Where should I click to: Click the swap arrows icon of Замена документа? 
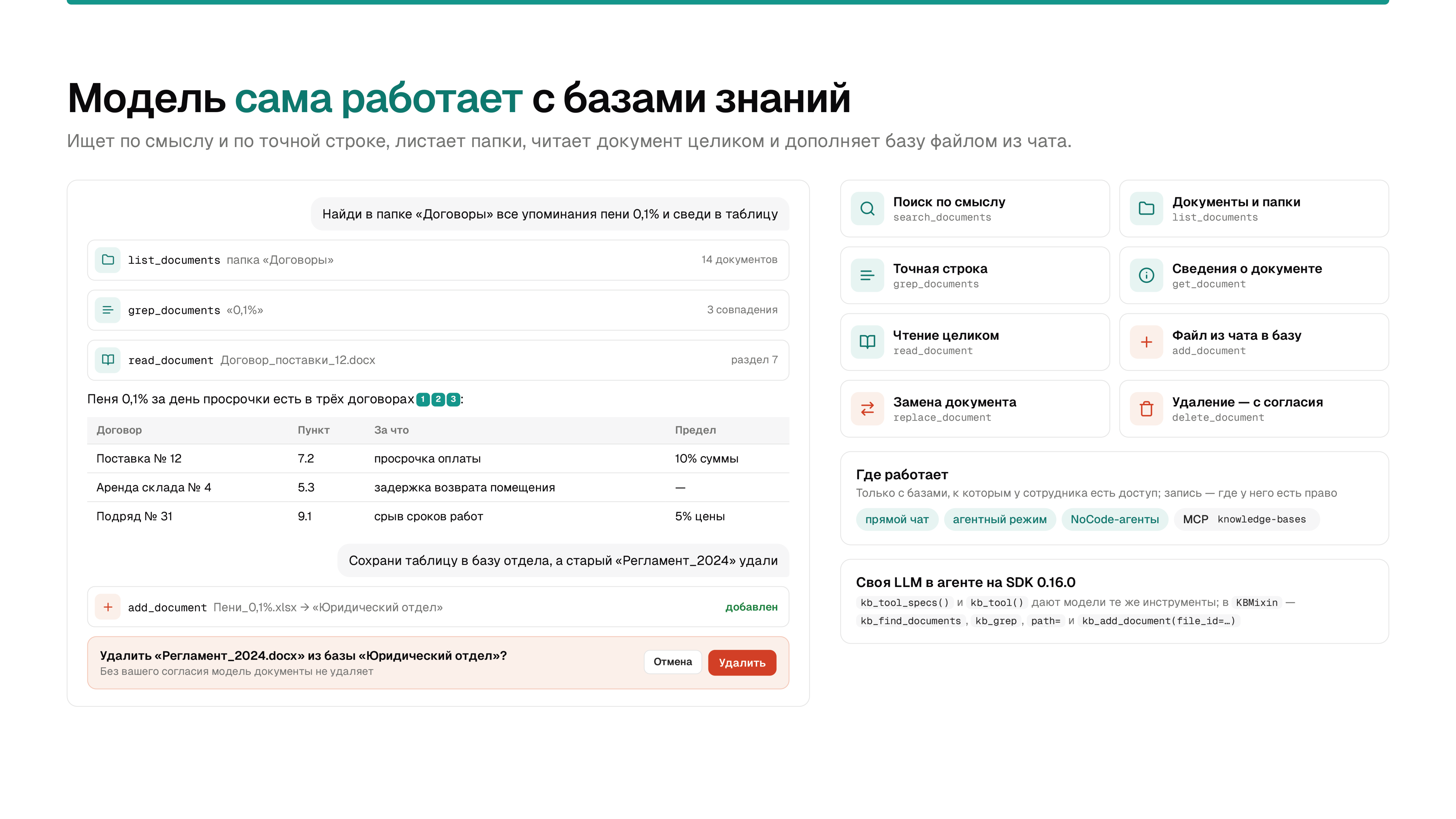click(867, 409)
